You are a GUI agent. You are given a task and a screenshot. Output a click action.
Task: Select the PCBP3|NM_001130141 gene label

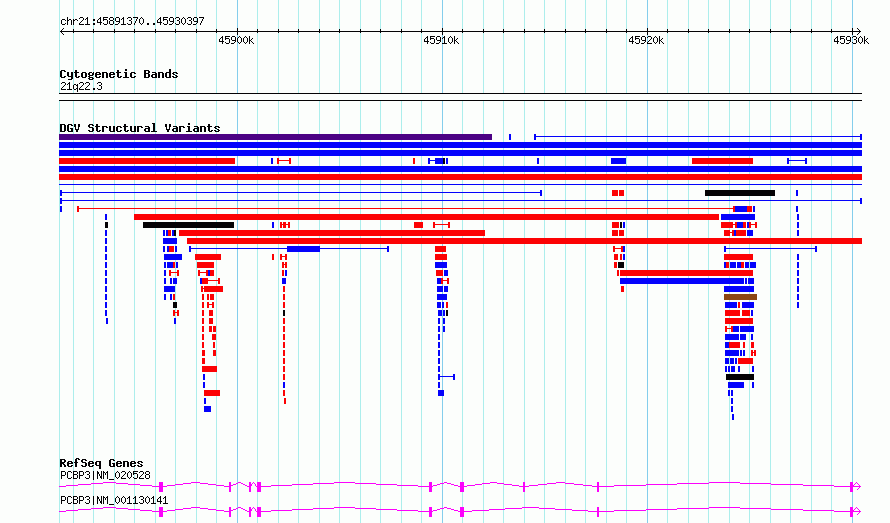tap(114, 500)
